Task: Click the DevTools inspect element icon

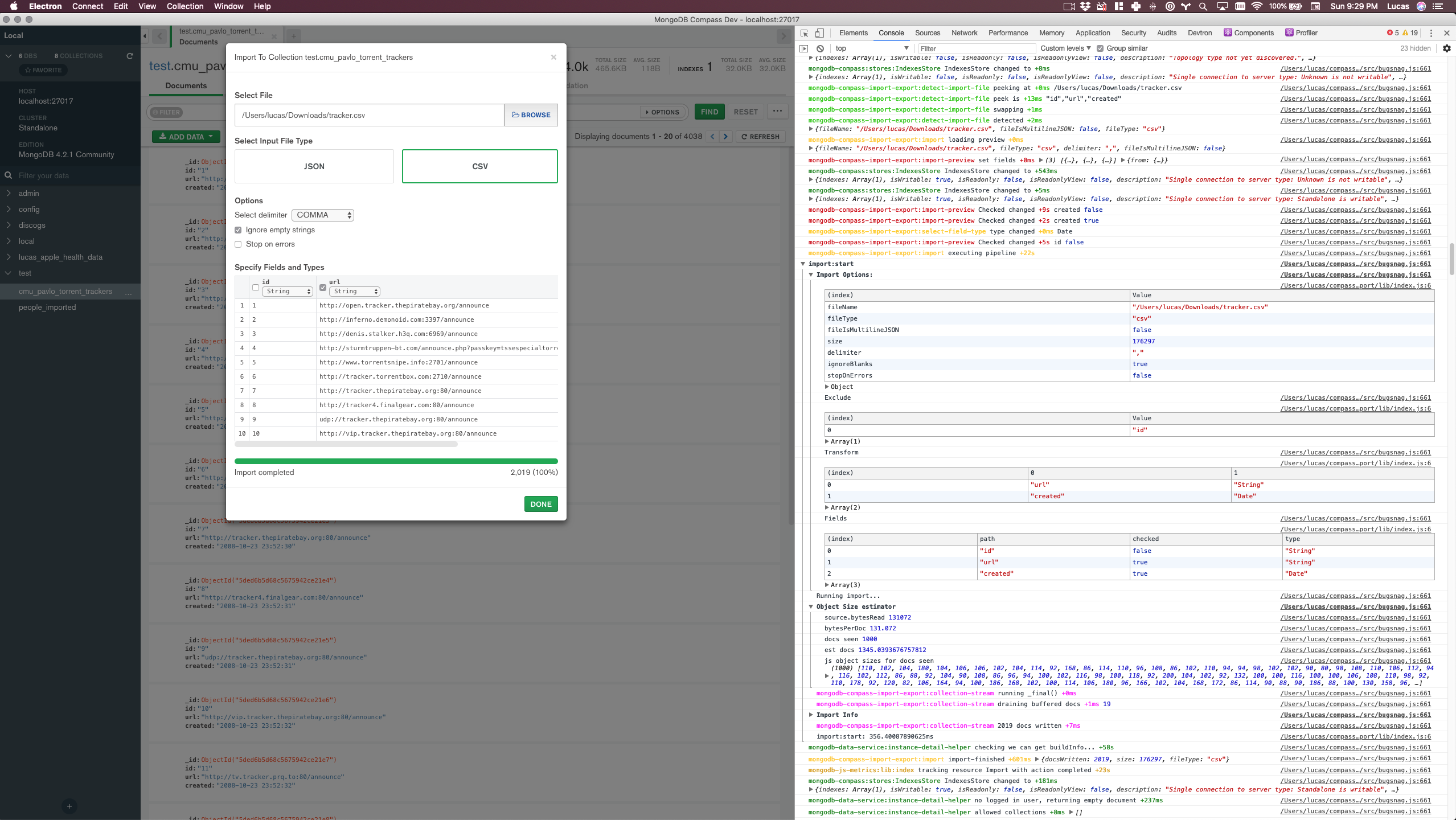Action: coord(804,33)
